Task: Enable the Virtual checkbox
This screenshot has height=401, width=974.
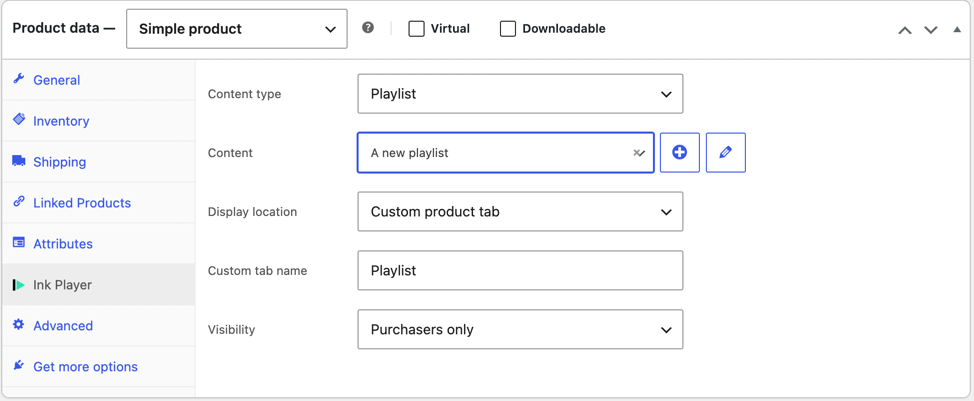Action: click(x=416, y=29)
